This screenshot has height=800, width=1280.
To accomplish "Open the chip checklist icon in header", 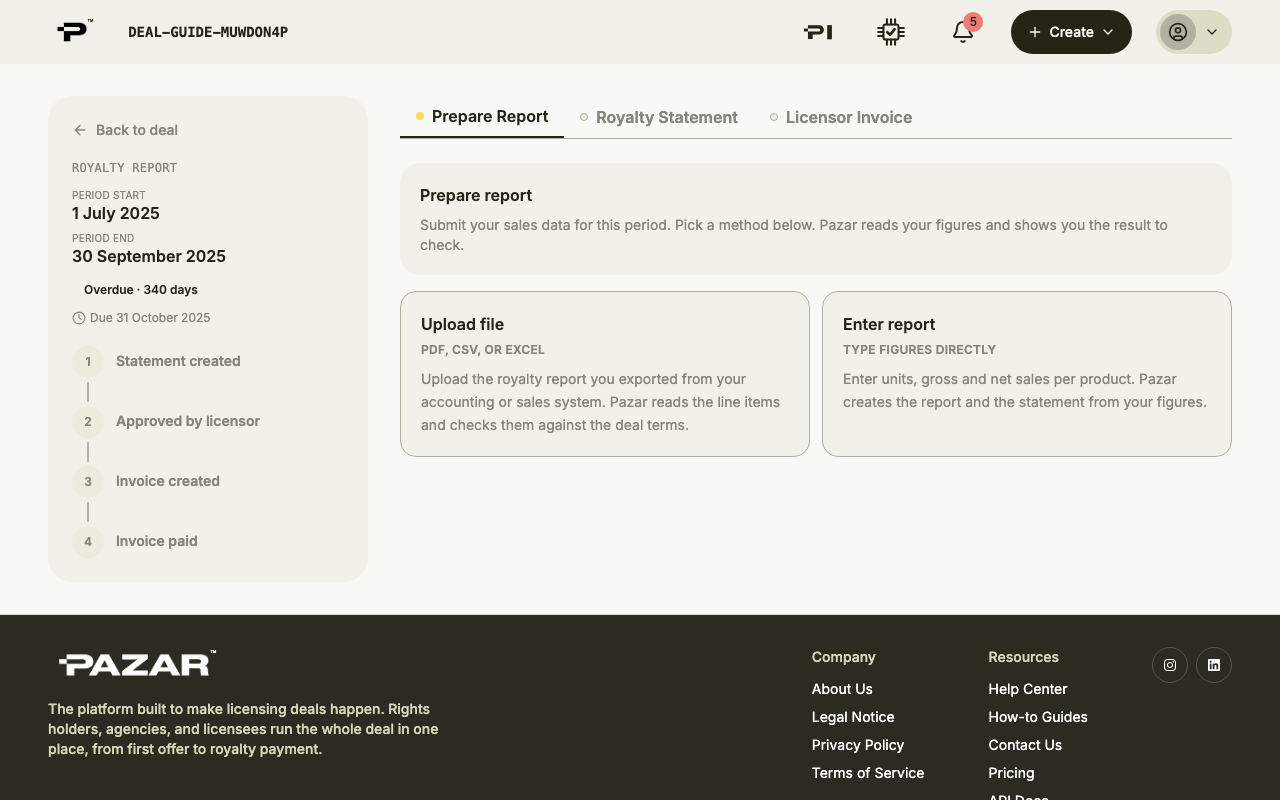I will [891, 32].
